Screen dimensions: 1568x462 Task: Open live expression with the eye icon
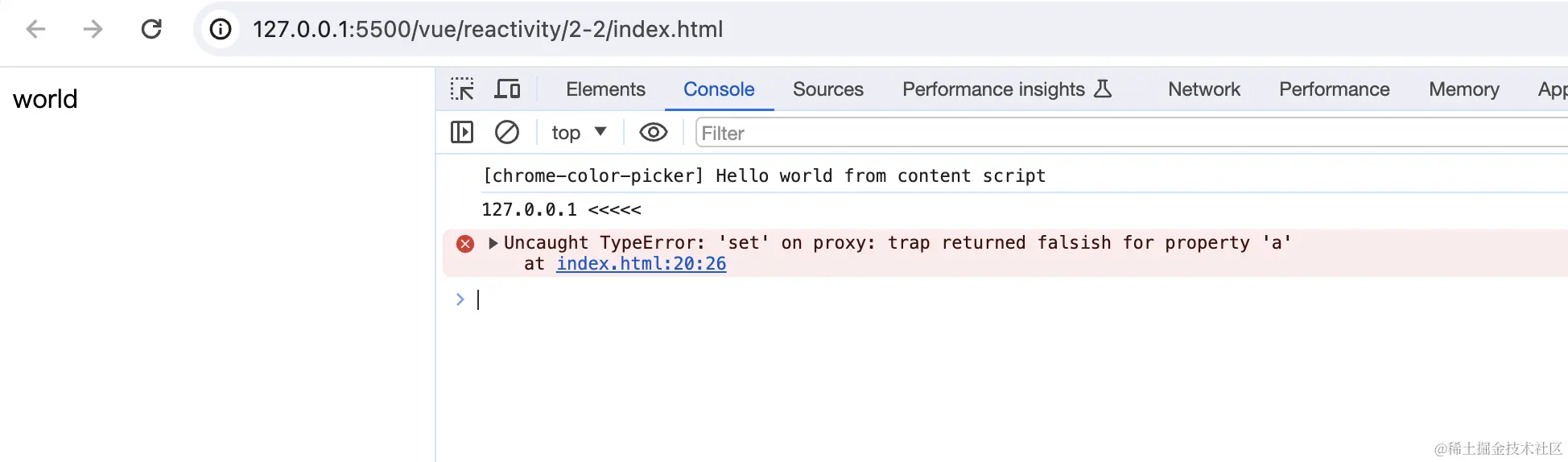pos(654,132)
